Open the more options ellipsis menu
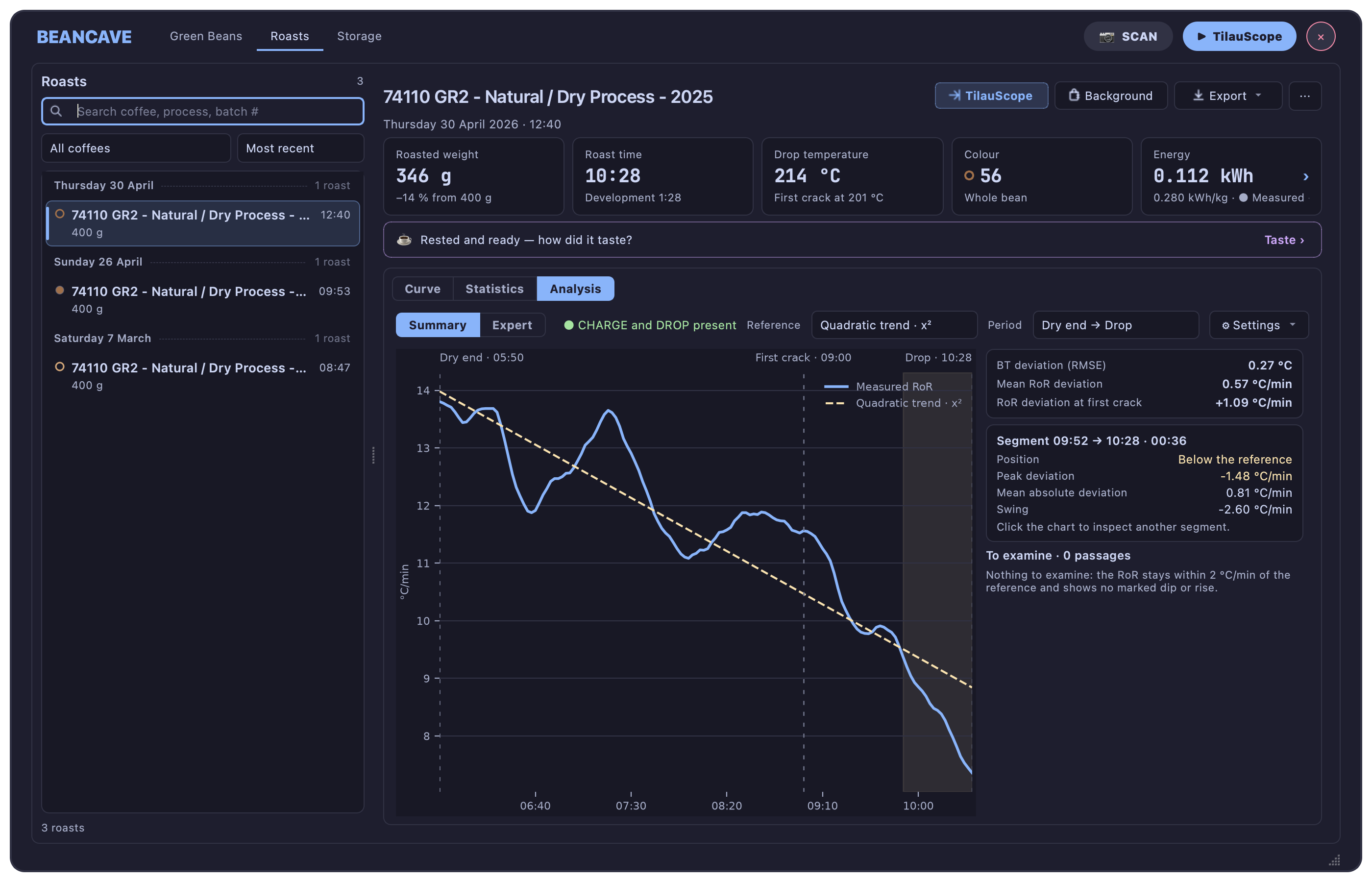This screenshot has height=882, width=1372. [1304, 96]
